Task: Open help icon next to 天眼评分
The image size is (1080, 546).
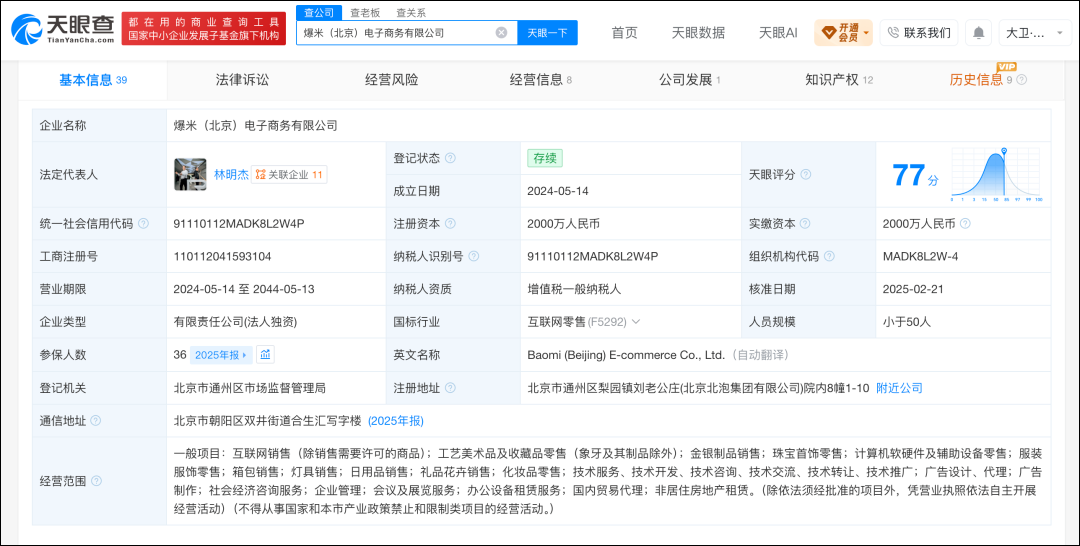Action: (805, 174)
